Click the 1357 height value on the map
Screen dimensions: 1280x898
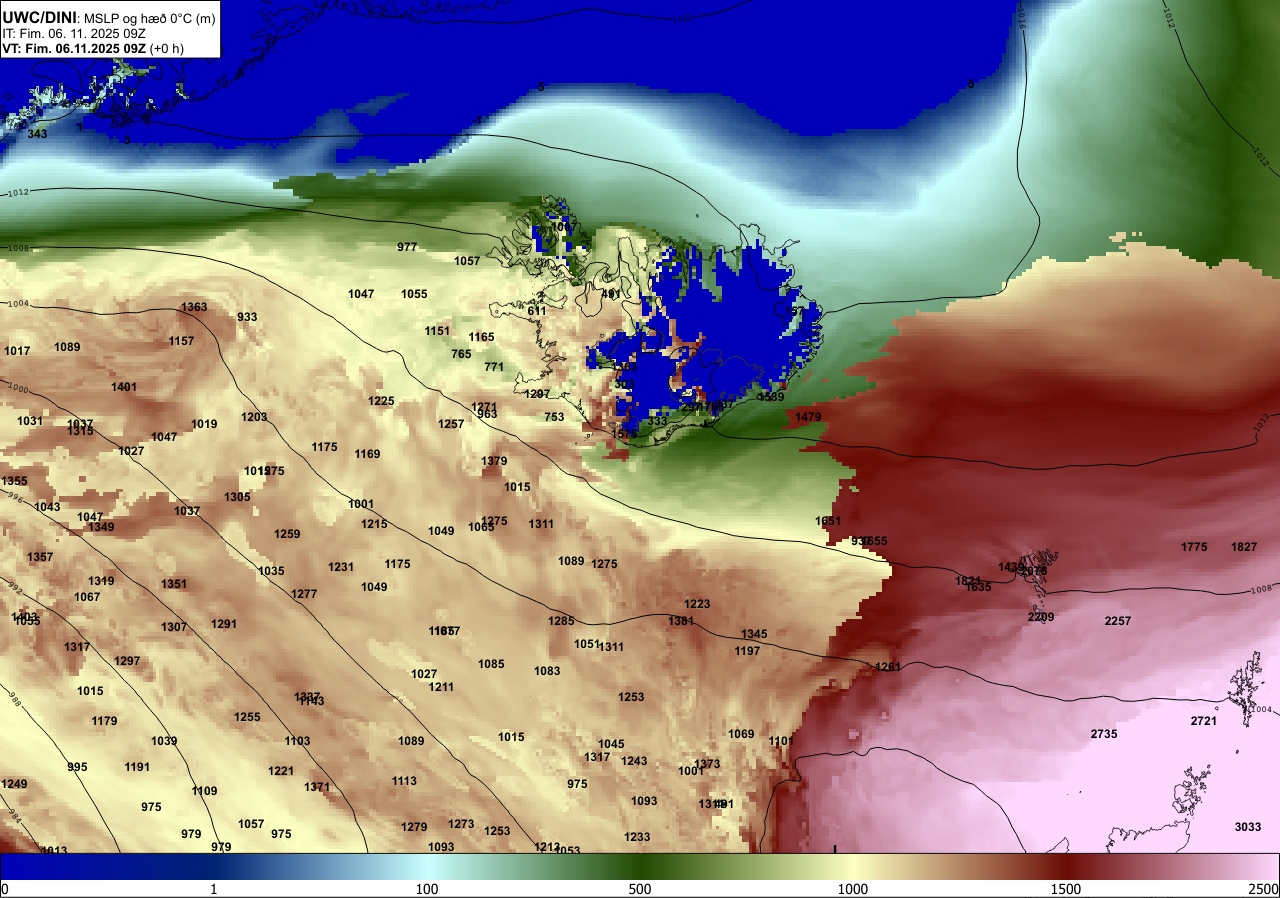coord(40,557)
